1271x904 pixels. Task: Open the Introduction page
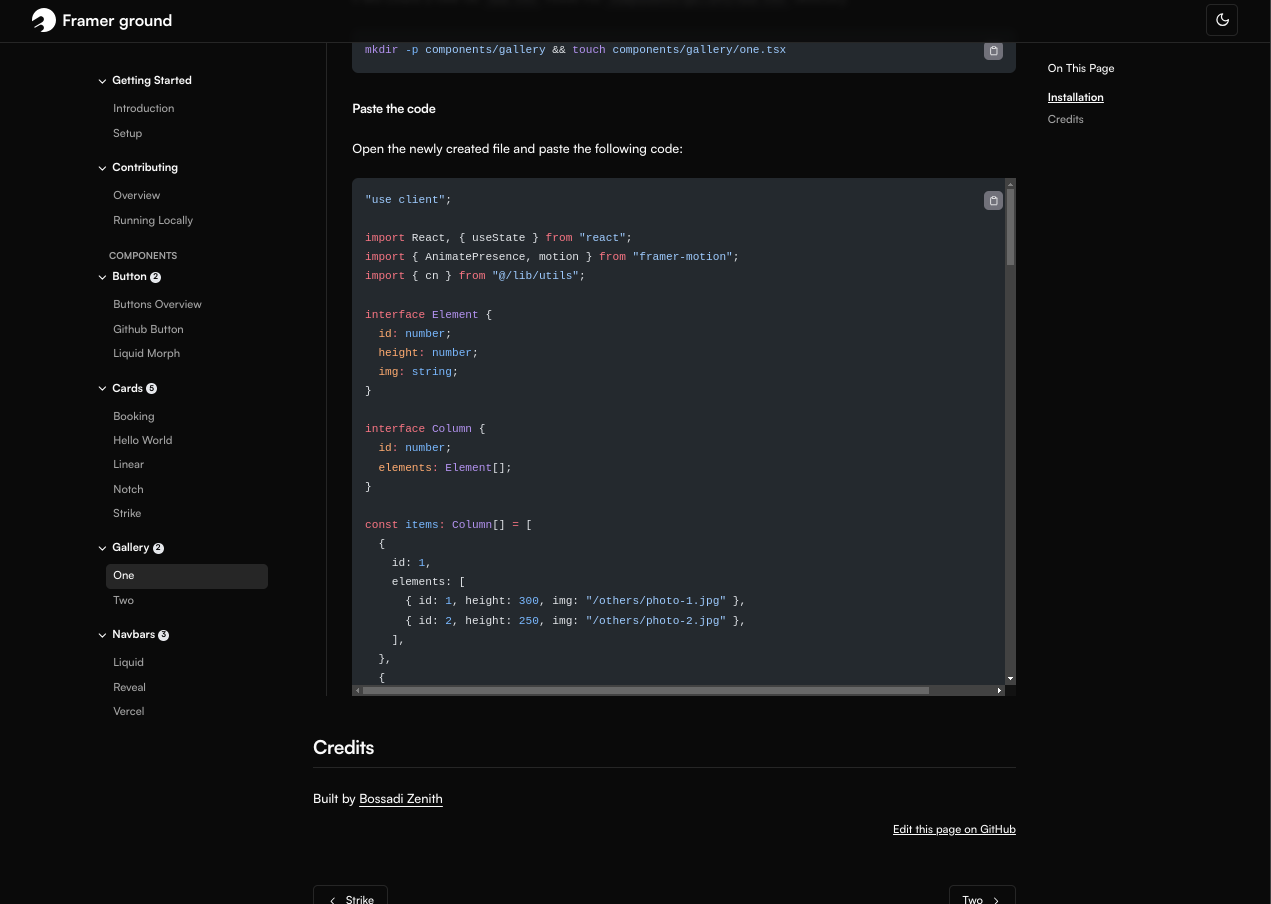tap(143, 109)
